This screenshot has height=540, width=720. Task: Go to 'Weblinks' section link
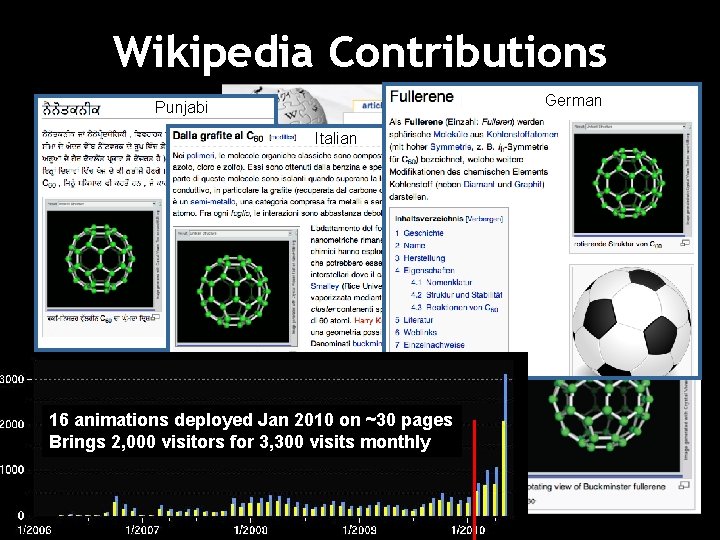click(420, 332)
